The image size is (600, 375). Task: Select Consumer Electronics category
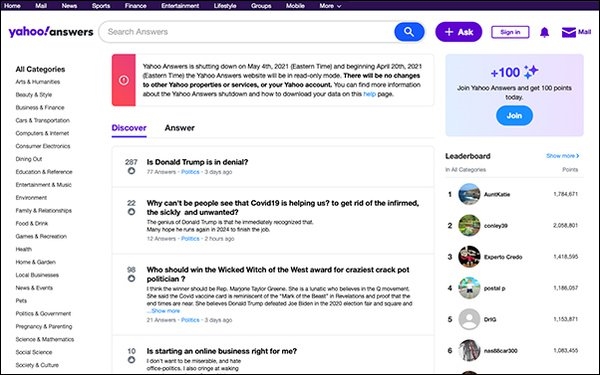click(43, 146)
